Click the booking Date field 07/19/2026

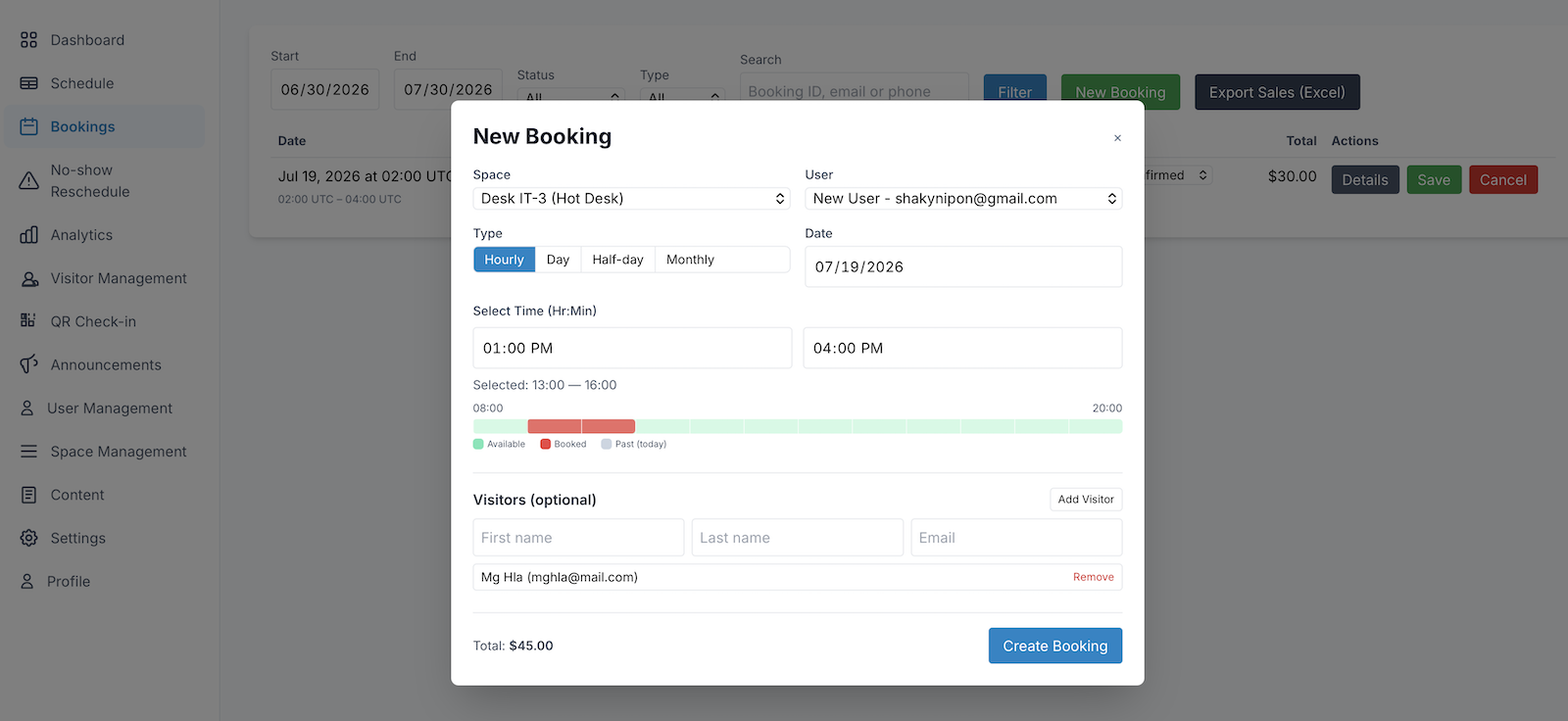tap(963, 266)
